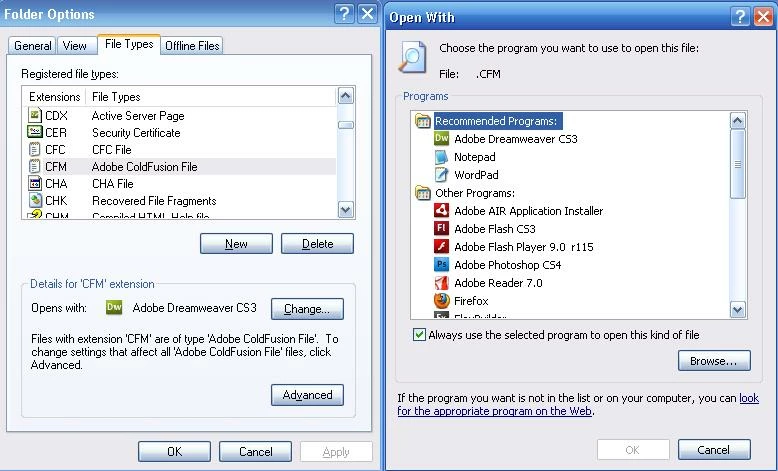Select the CHA File type text
The image size is (778, 471).
tap(113, 184)
